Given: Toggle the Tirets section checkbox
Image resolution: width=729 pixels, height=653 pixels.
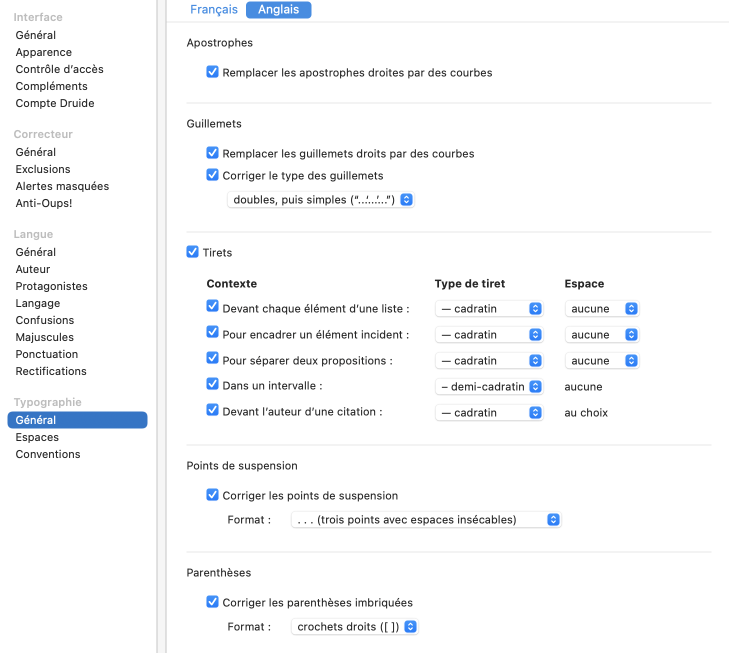Looking at the screenshot, I should 193,252.
